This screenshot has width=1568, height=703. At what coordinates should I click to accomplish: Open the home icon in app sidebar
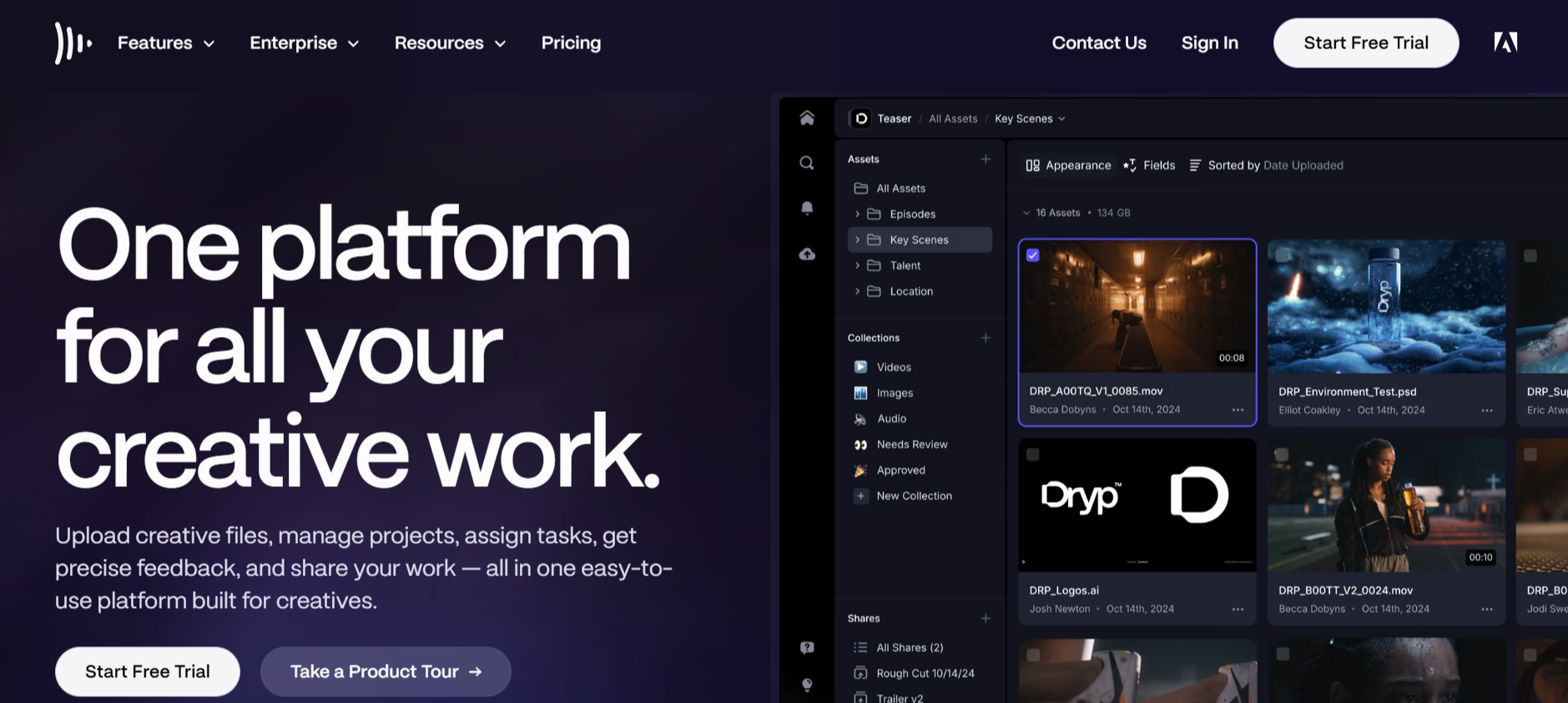[x=807, y=118]
